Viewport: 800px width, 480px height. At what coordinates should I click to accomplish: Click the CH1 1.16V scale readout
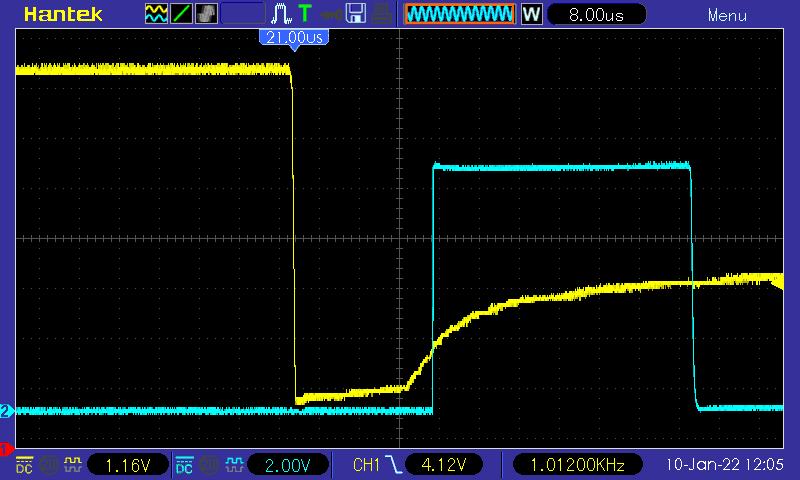pyautogui.click(x=128, y=465)
